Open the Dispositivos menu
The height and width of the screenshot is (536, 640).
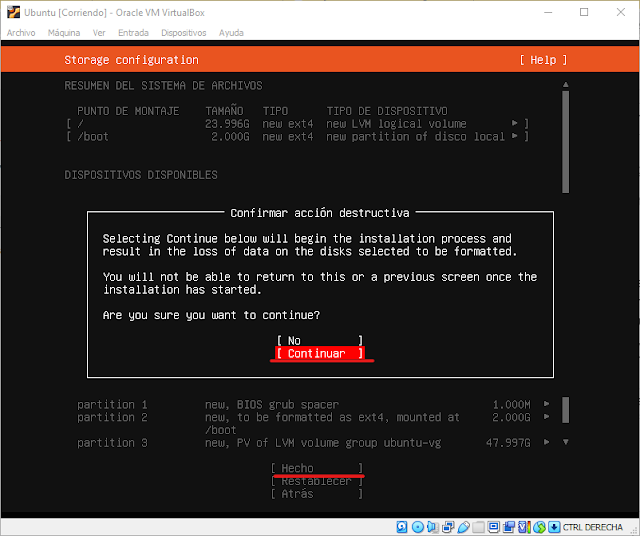coord(184,33)
